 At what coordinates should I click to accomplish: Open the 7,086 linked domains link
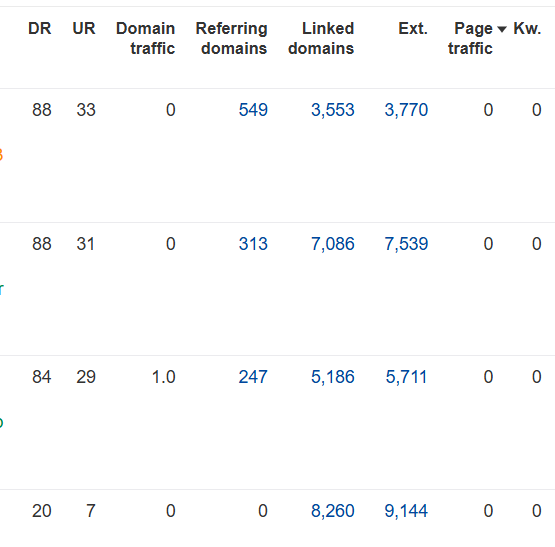(x=333, y=244)
